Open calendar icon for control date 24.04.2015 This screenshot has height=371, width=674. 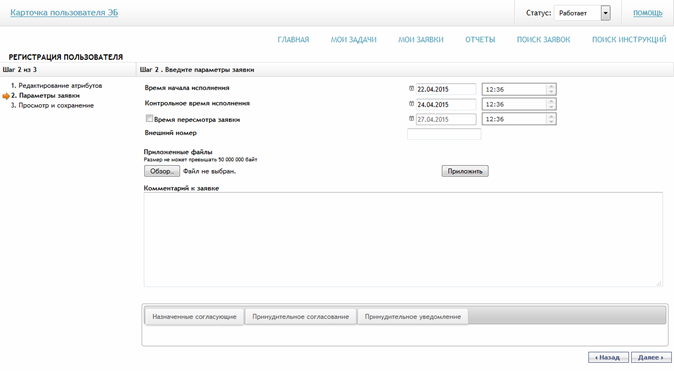click(411, 104)
